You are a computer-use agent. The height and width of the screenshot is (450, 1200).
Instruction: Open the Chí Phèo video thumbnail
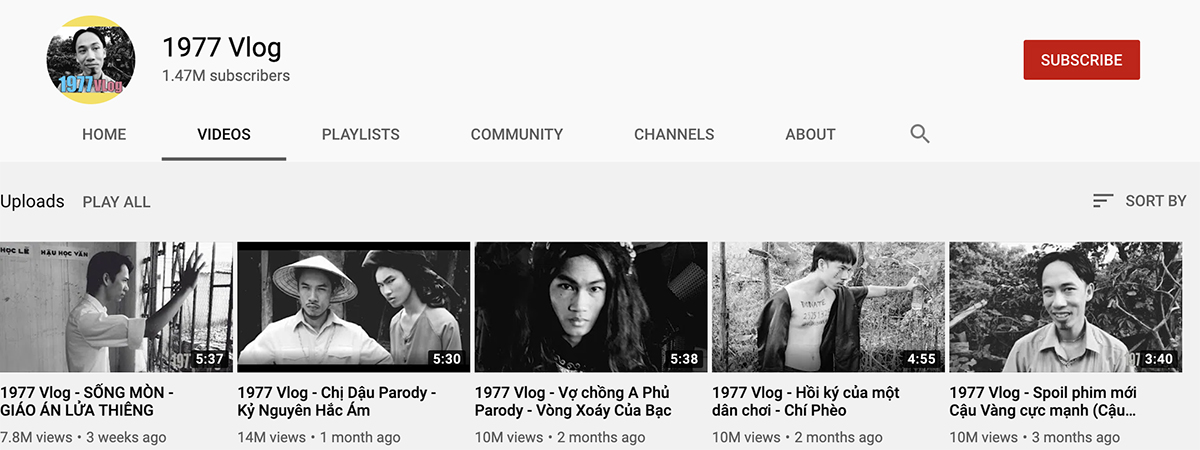(x=827, y=307)
